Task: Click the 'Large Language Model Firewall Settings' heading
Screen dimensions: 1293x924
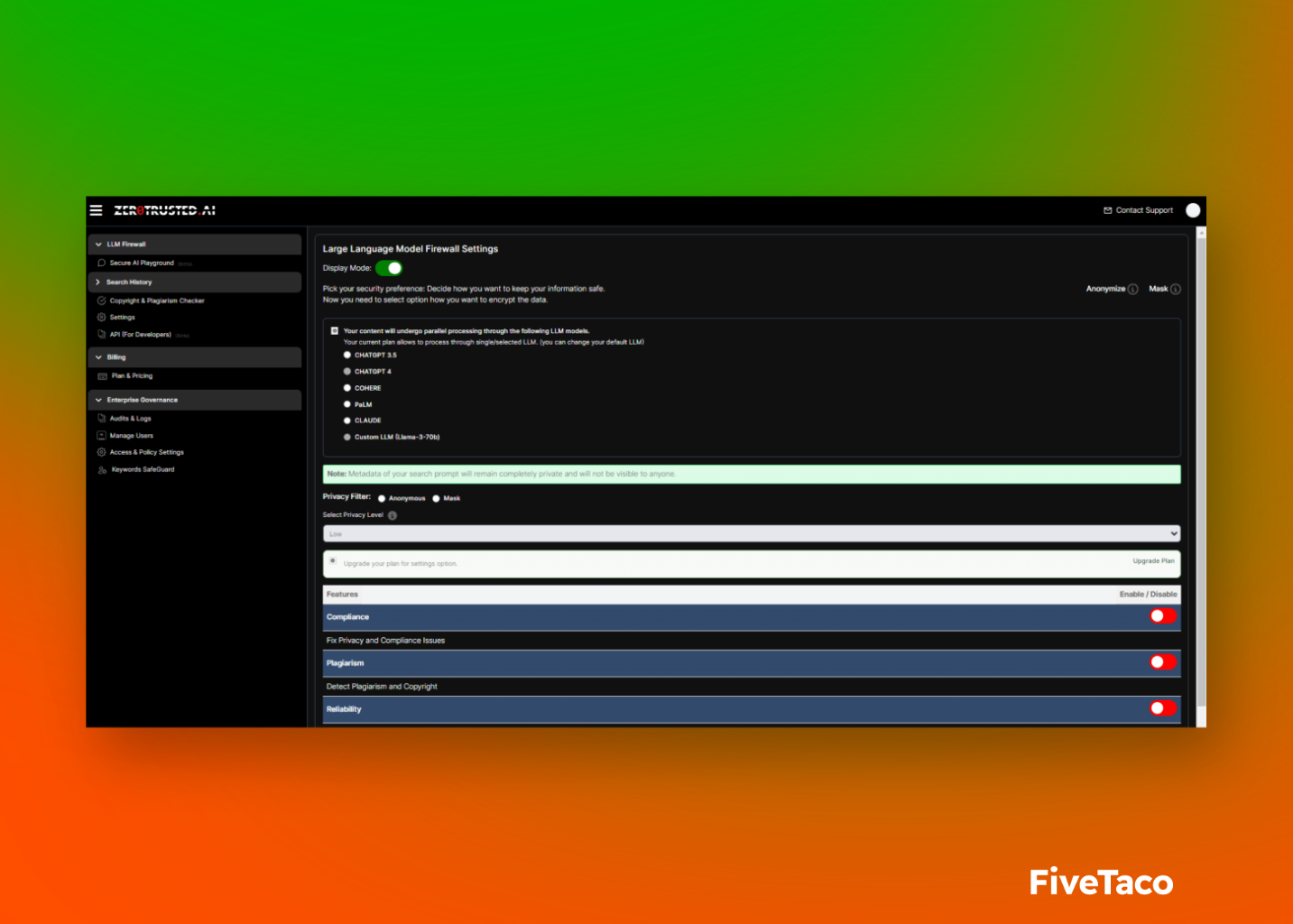Action: click(411, 249)
